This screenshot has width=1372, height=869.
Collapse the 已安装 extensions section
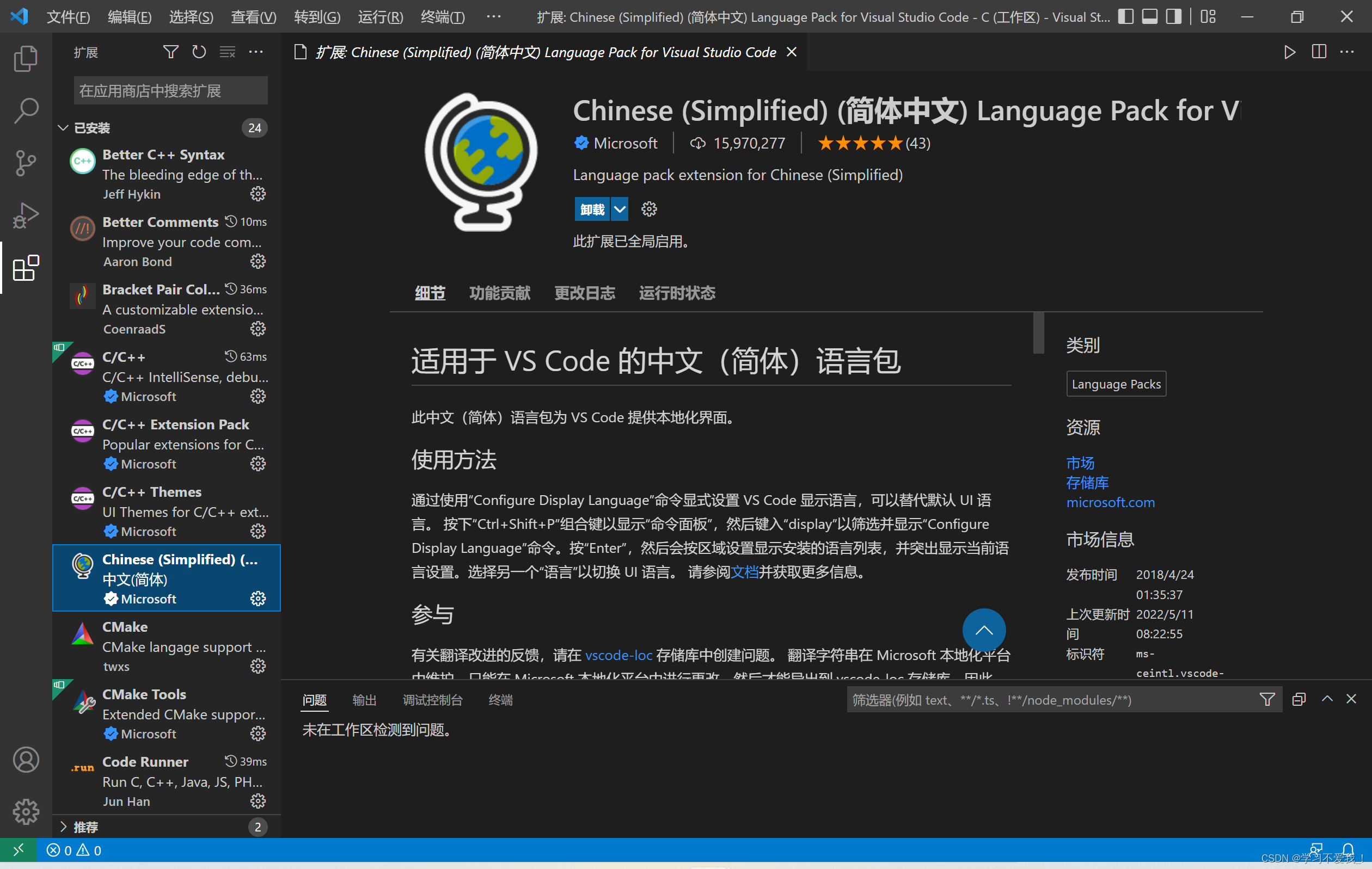63,128
